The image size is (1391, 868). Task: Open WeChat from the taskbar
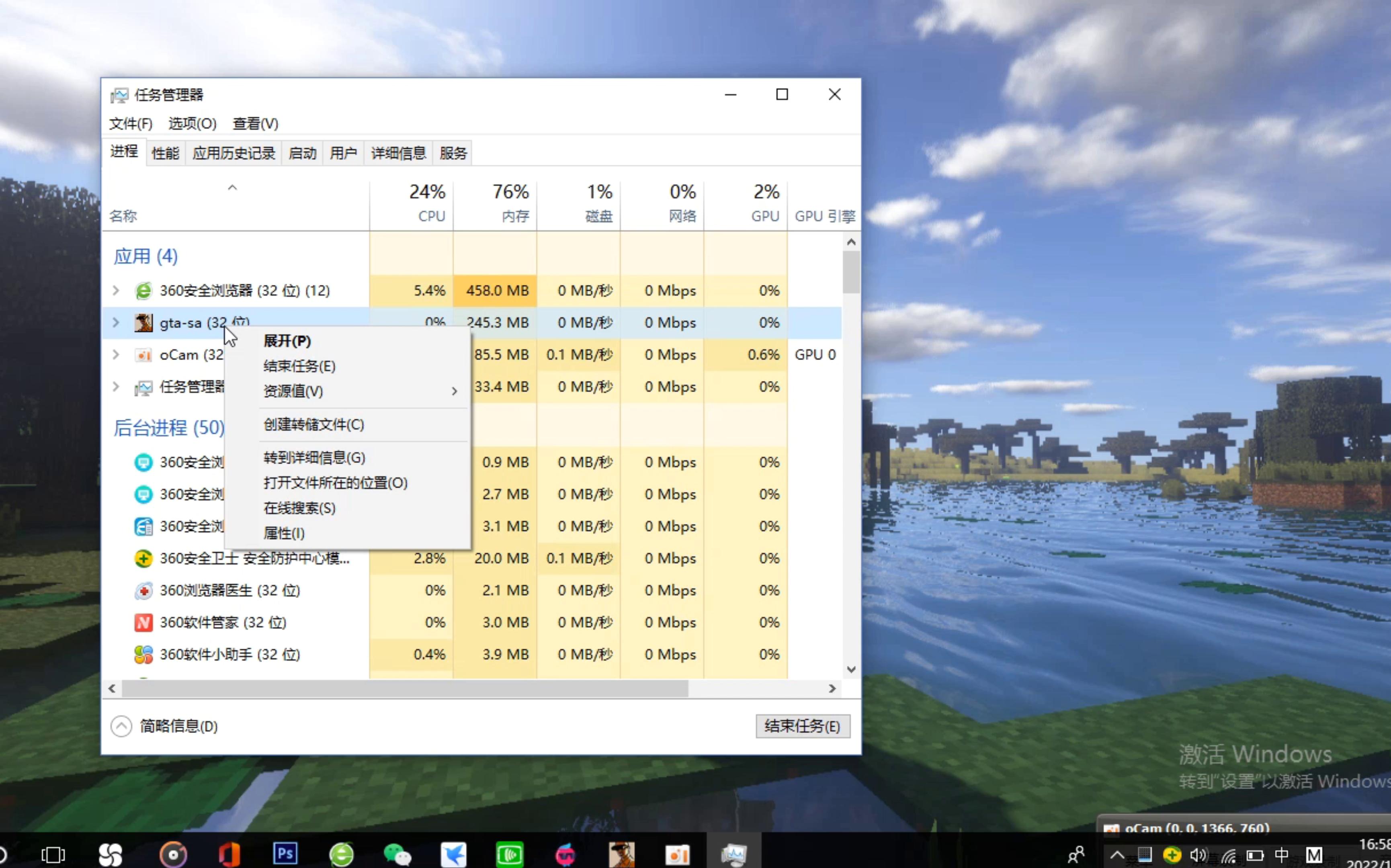coord(398,854)
